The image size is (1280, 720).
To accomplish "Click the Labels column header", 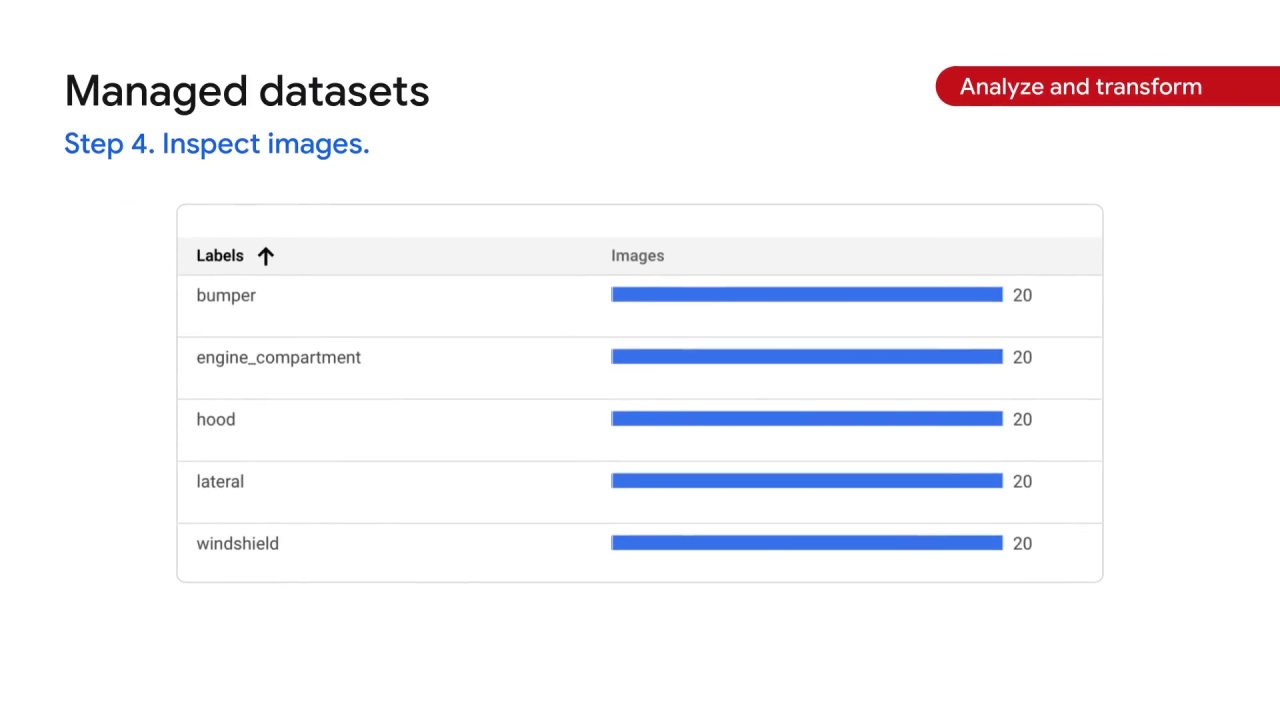I will click(x=220, y=256).
